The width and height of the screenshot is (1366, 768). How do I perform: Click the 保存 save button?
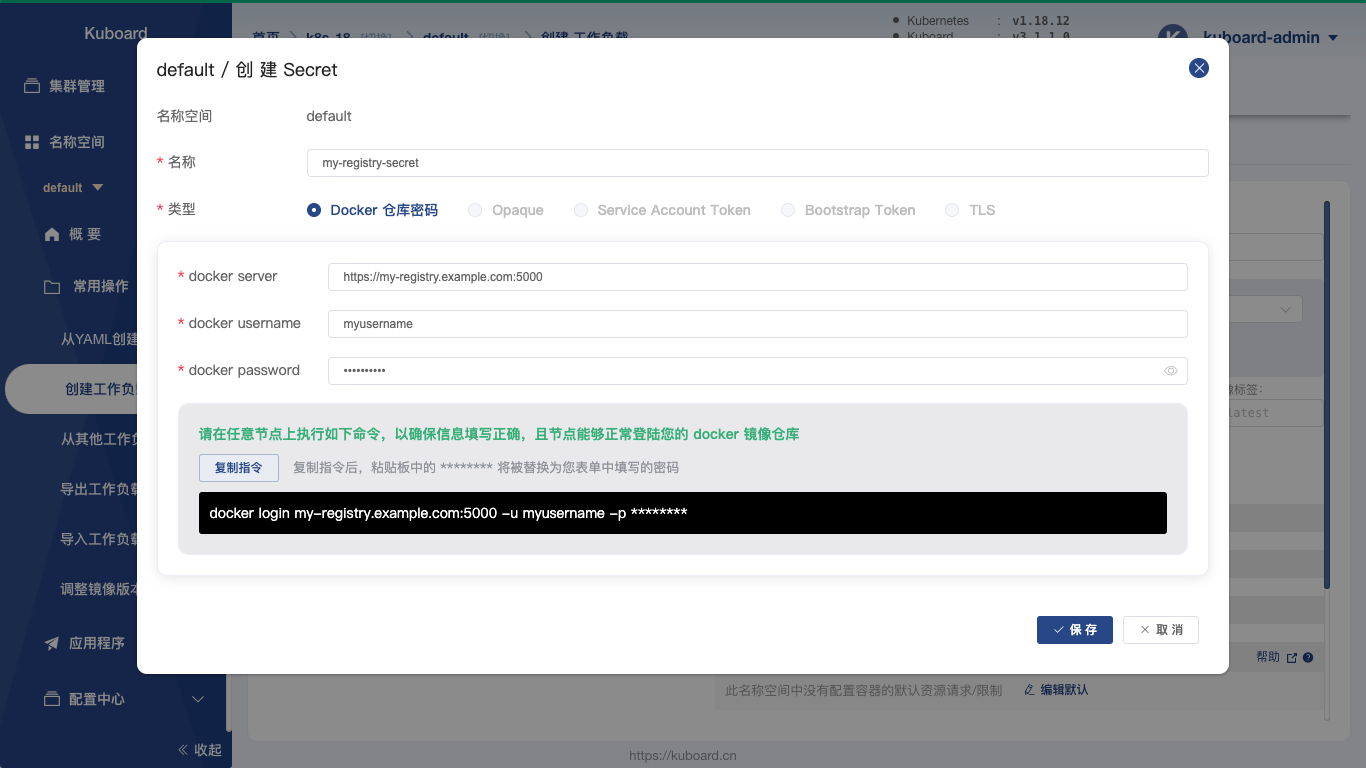(x=1075, y=630)
